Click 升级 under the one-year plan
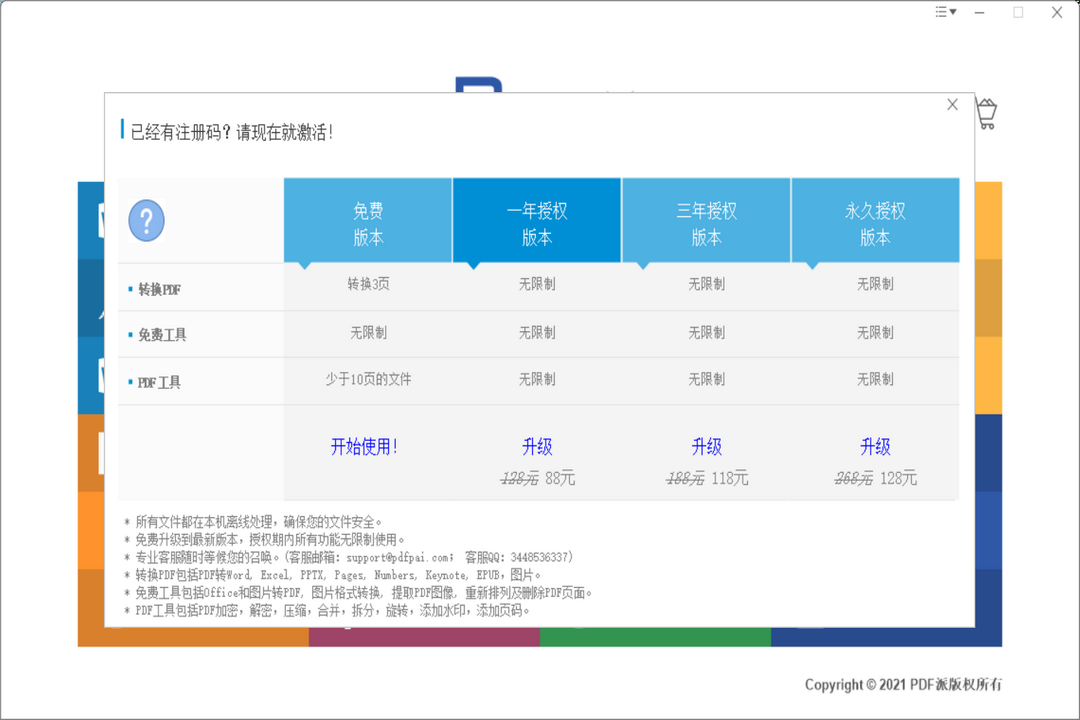 point(538,447)
